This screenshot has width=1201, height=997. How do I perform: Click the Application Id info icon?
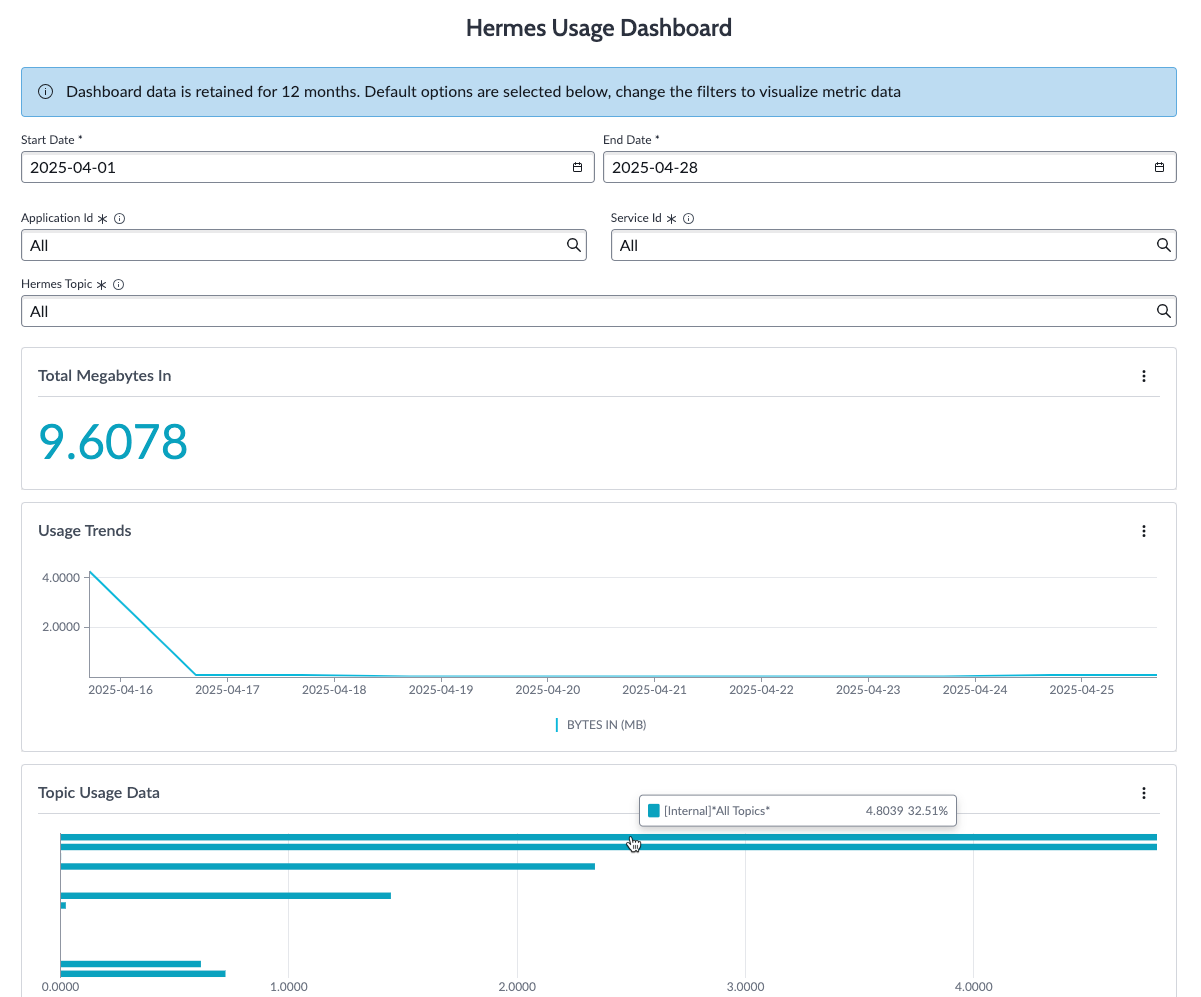pyautogui.click(x=120, y=218)
